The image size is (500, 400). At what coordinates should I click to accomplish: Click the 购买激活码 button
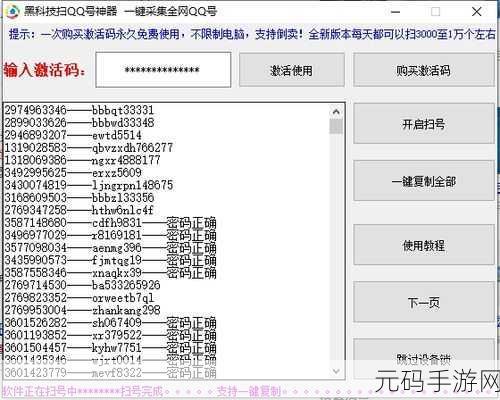pos(423,70)
